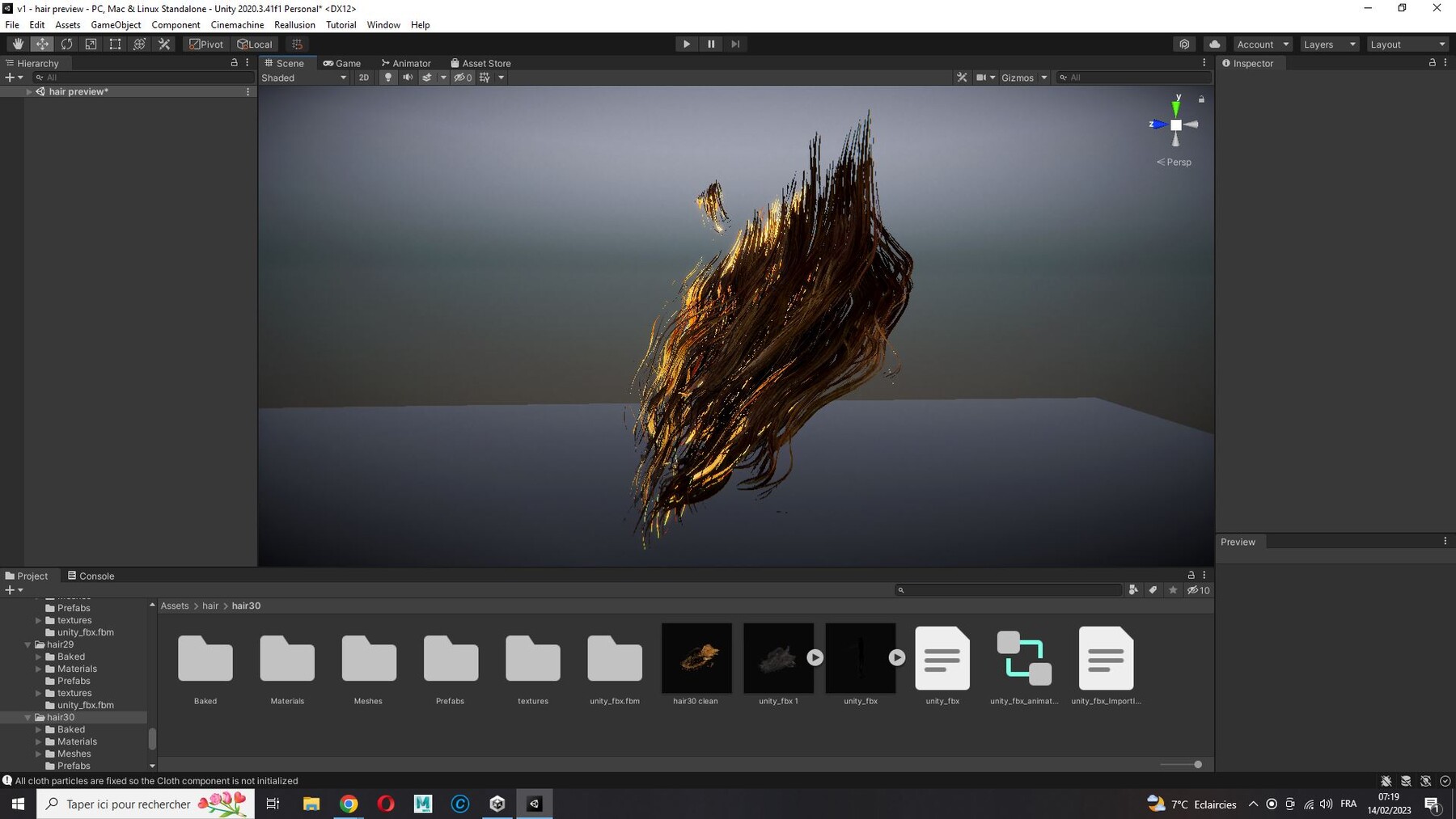
Task: Open Chrome from the taskbar
Action: pyautogui.click(x=349, y=804)
